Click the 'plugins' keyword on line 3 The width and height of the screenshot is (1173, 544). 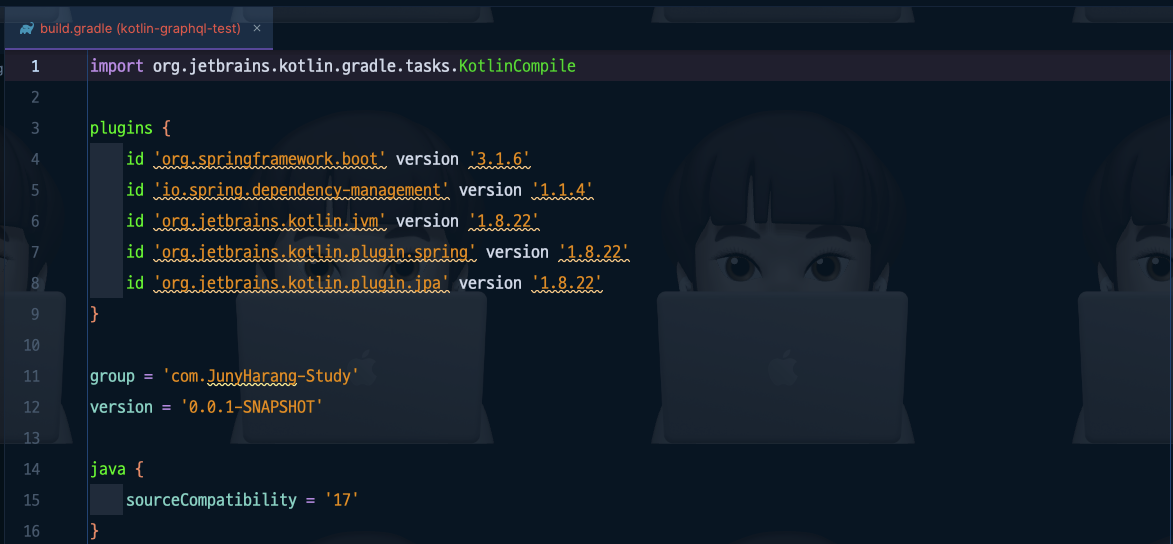point(121,128)
